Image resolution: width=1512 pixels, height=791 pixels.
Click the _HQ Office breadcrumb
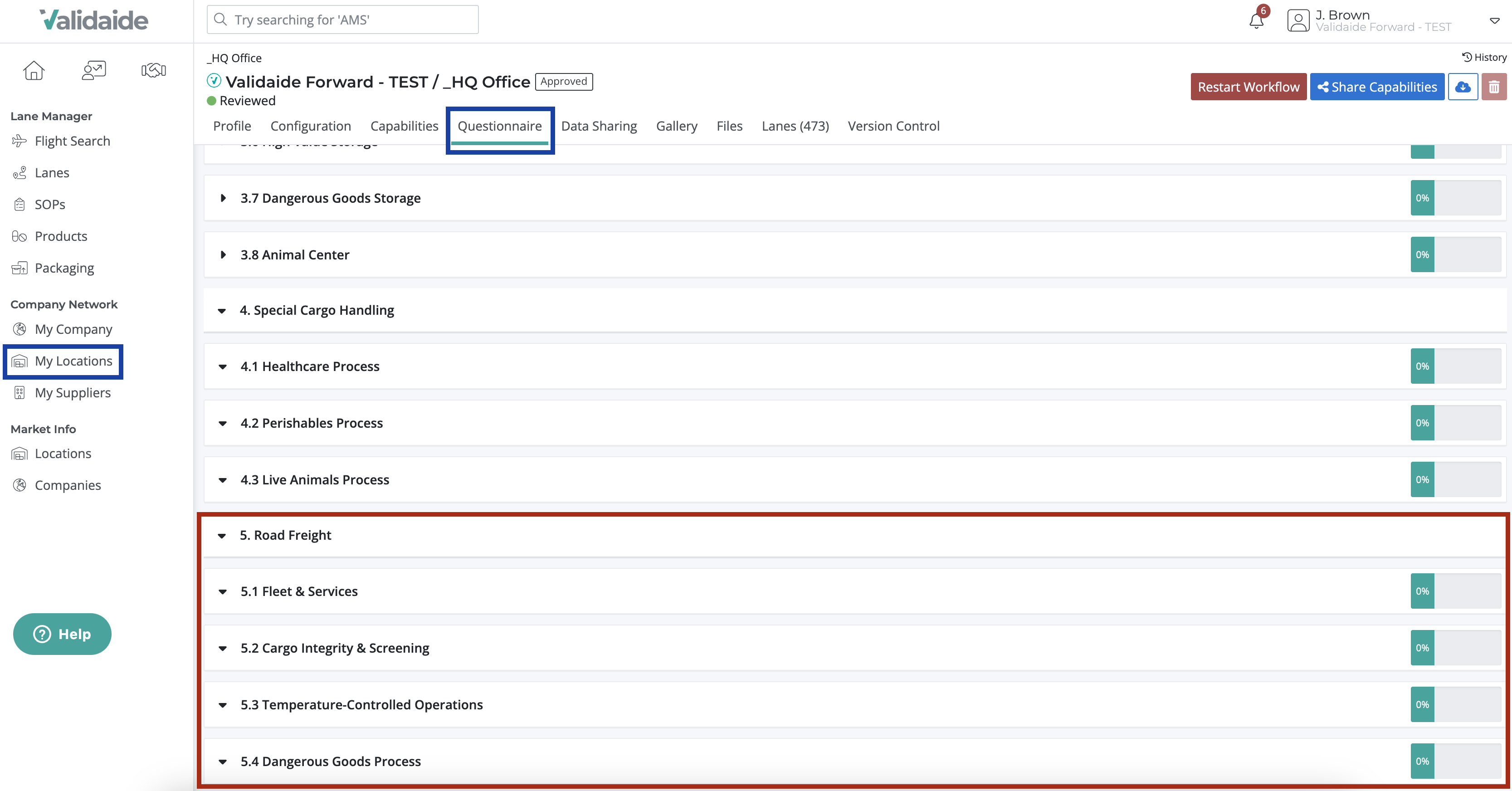coord(234,58)
